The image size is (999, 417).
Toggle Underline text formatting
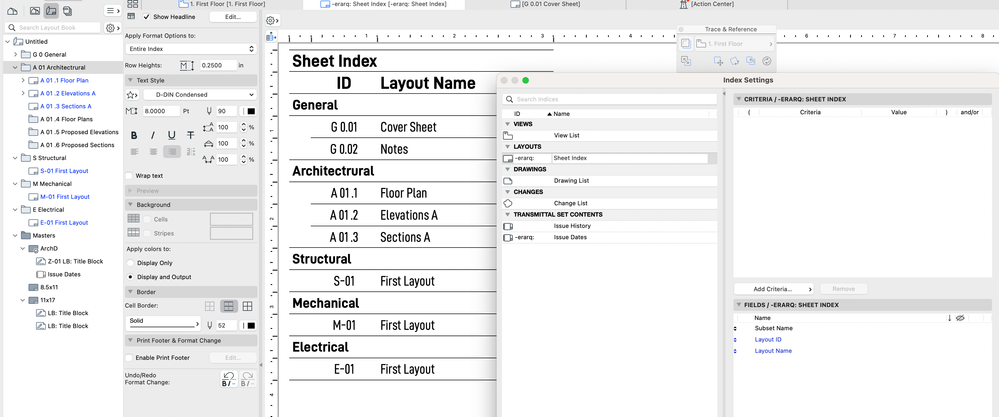point(171,135)
